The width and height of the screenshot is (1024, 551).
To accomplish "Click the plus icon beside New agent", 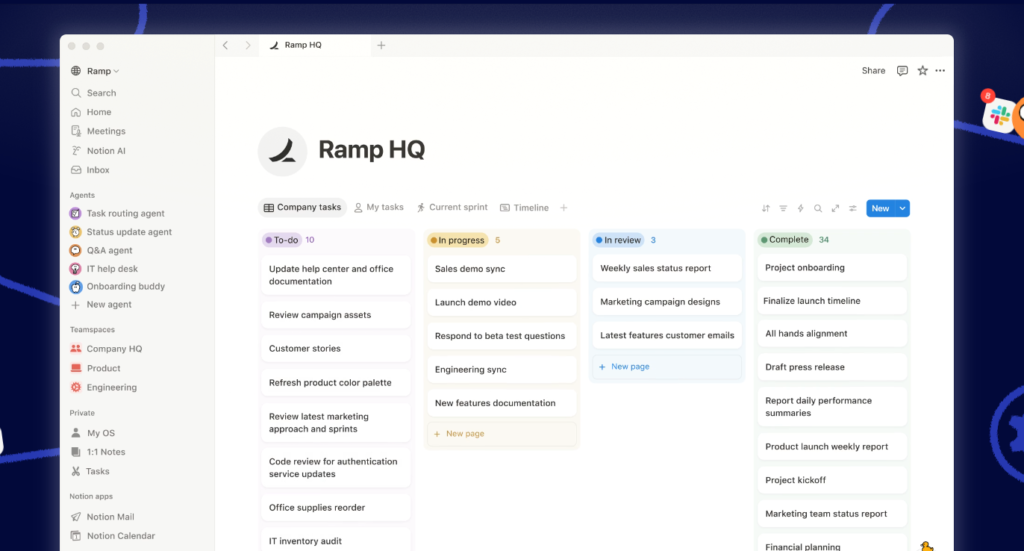I will click(x=76, y=304).
